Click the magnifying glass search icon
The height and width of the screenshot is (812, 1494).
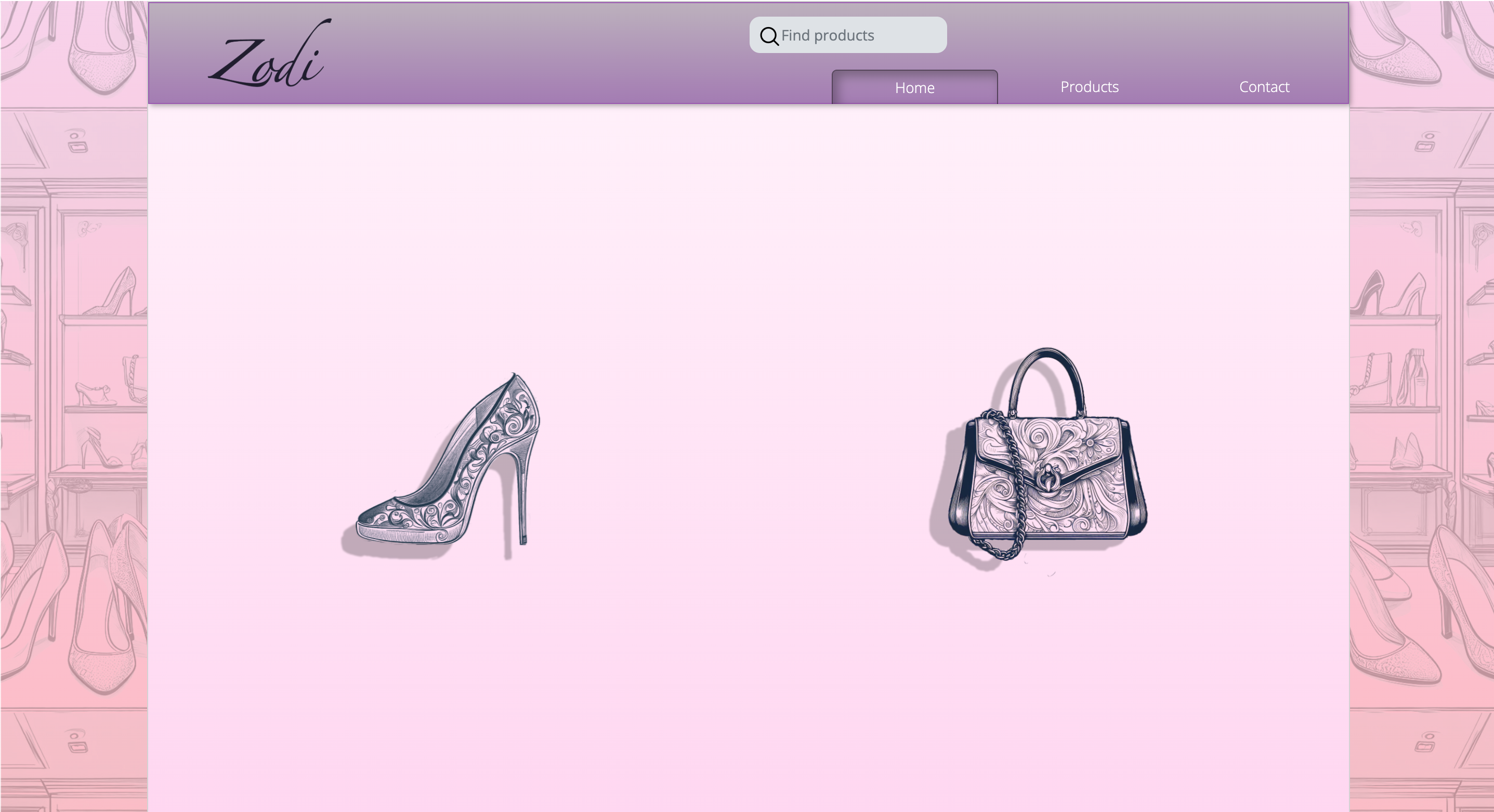[769, 36]
